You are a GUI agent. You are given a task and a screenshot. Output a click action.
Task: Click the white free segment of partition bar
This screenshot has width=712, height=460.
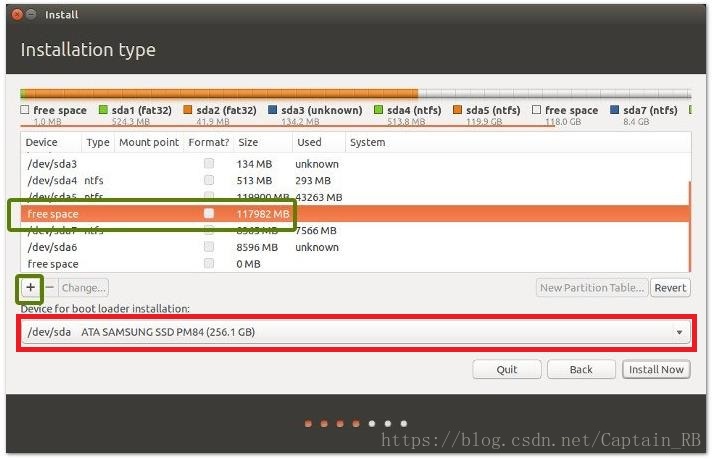[x=554, y=94]
